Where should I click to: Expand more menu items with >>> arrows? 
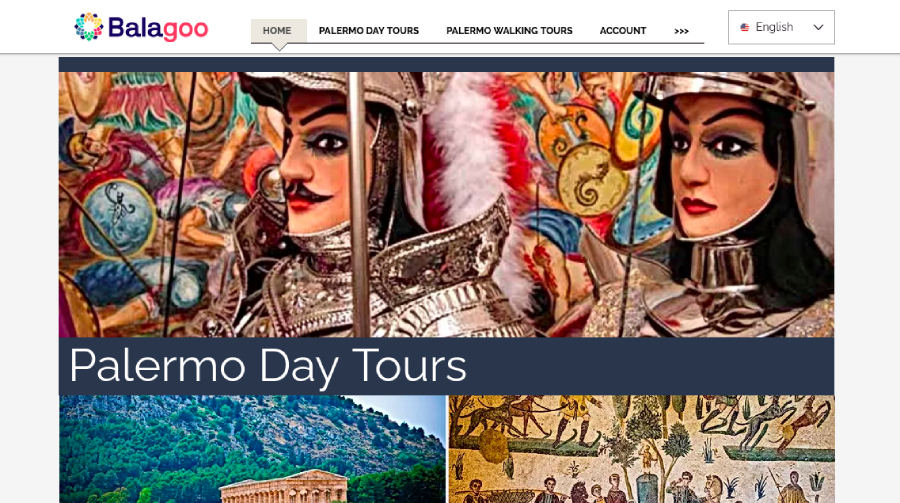[681, 32]
